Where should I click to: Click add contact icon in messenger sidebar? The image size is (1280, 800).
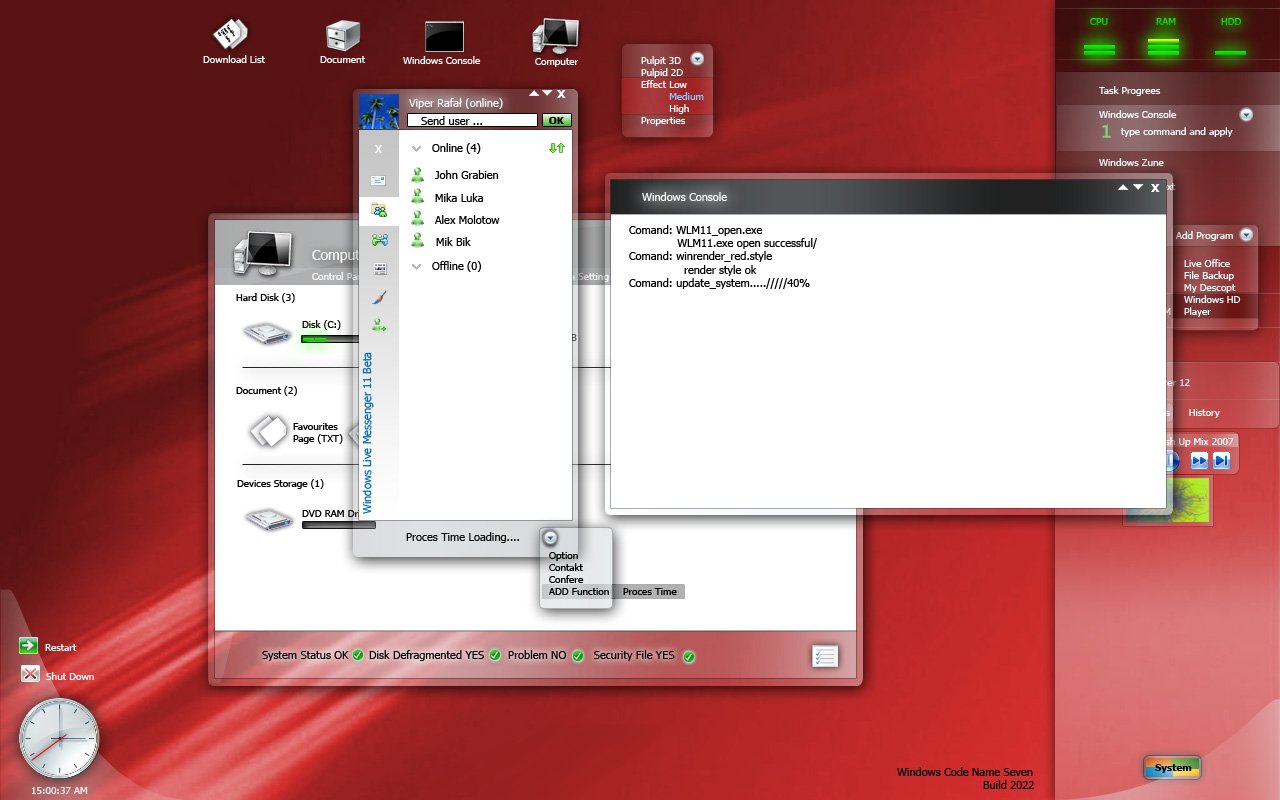click(379, 325)
